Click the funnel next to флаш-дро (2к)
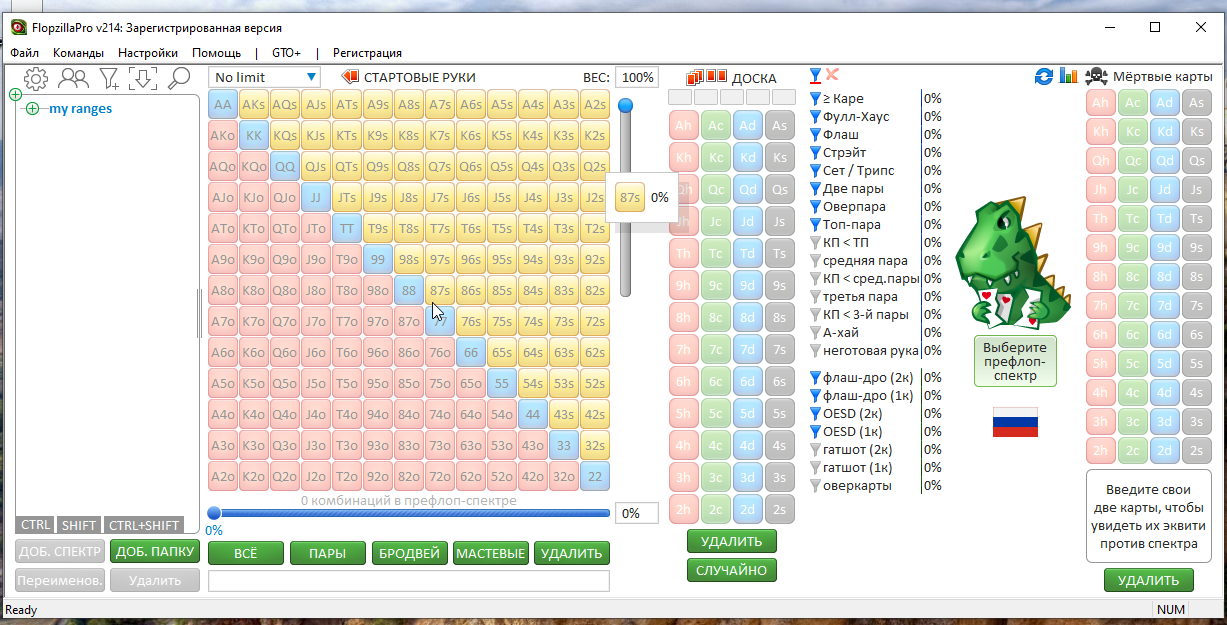The width and height of the screenshot is (1227, 625). point(815,378)
